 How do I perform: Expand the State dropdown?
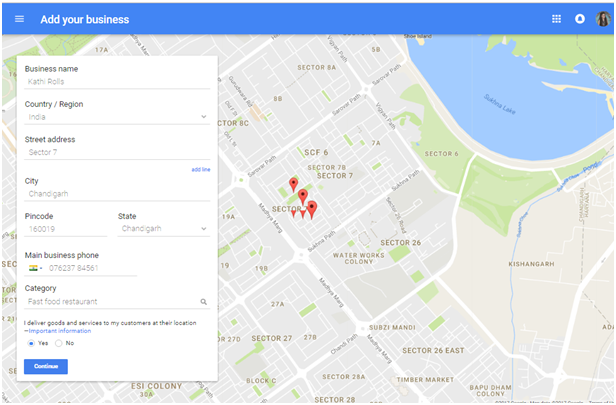204,229
